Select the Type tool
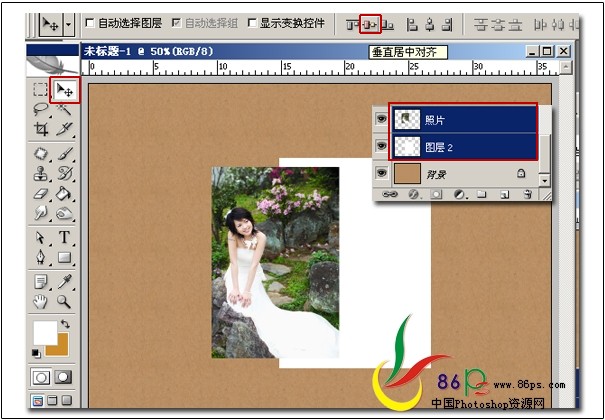 click(x=64, y=238)
